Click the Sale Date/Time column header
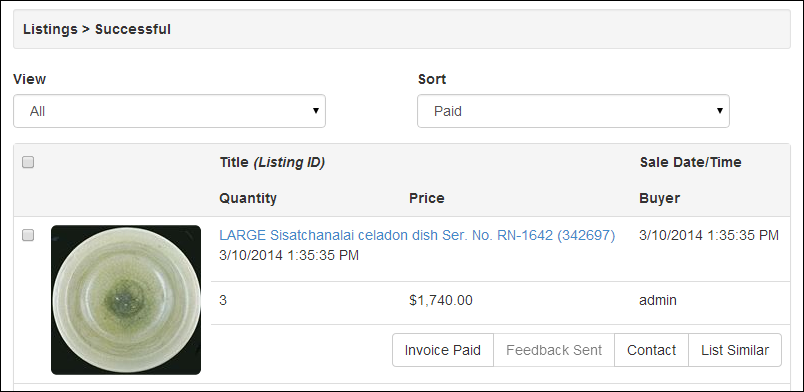The width and height of the screenshot is (804, 392). point(690,163)
